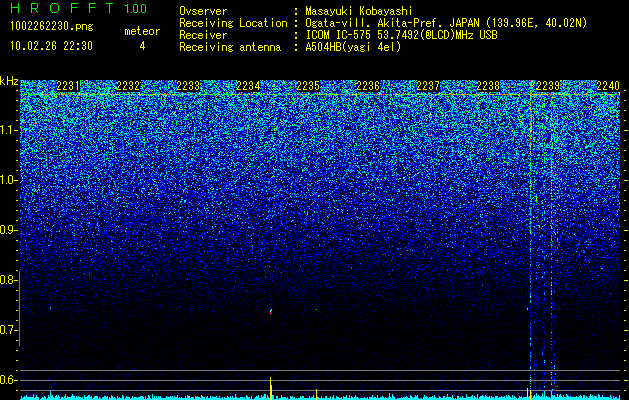Click the small yellow signal spike near 2235

[x=316, y=394]
